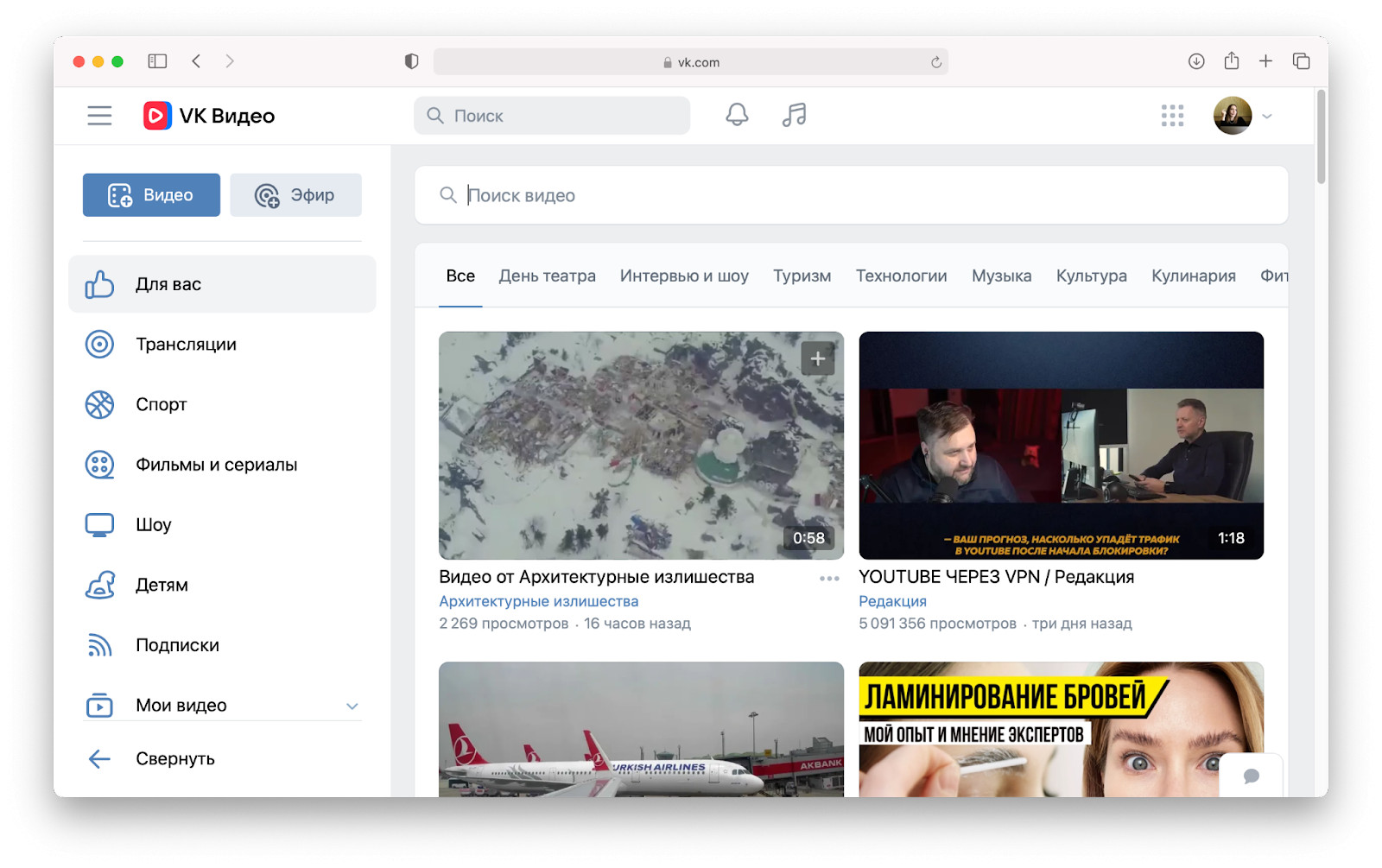Open the chat bubble icon
The height and width of the screenshot is (868, 1382).
click(1251, 776)
